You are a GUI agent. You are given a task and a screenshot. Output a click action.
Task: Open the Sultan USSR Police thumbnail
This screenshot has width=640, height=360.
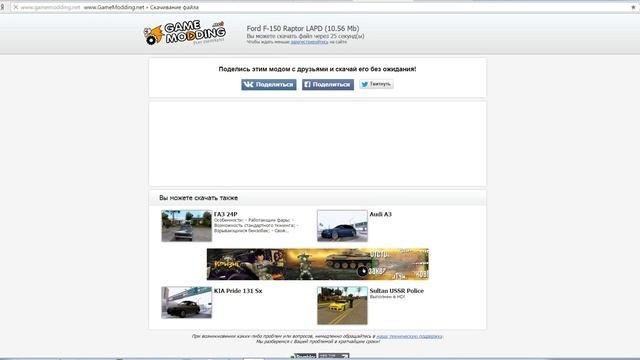(x=342, y=305)
